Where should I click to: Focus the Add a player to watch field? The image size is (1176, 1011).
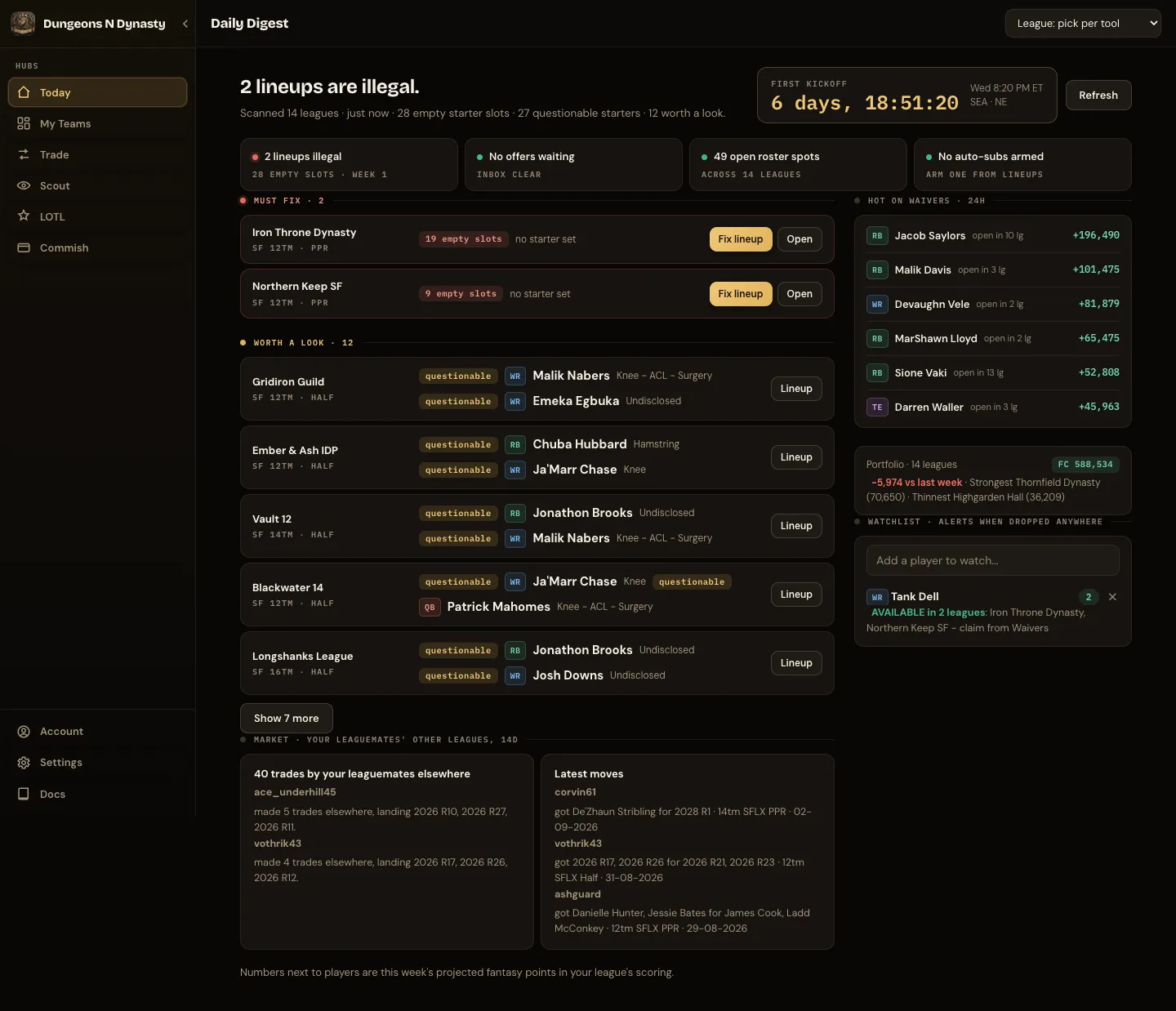pos(993,560)
